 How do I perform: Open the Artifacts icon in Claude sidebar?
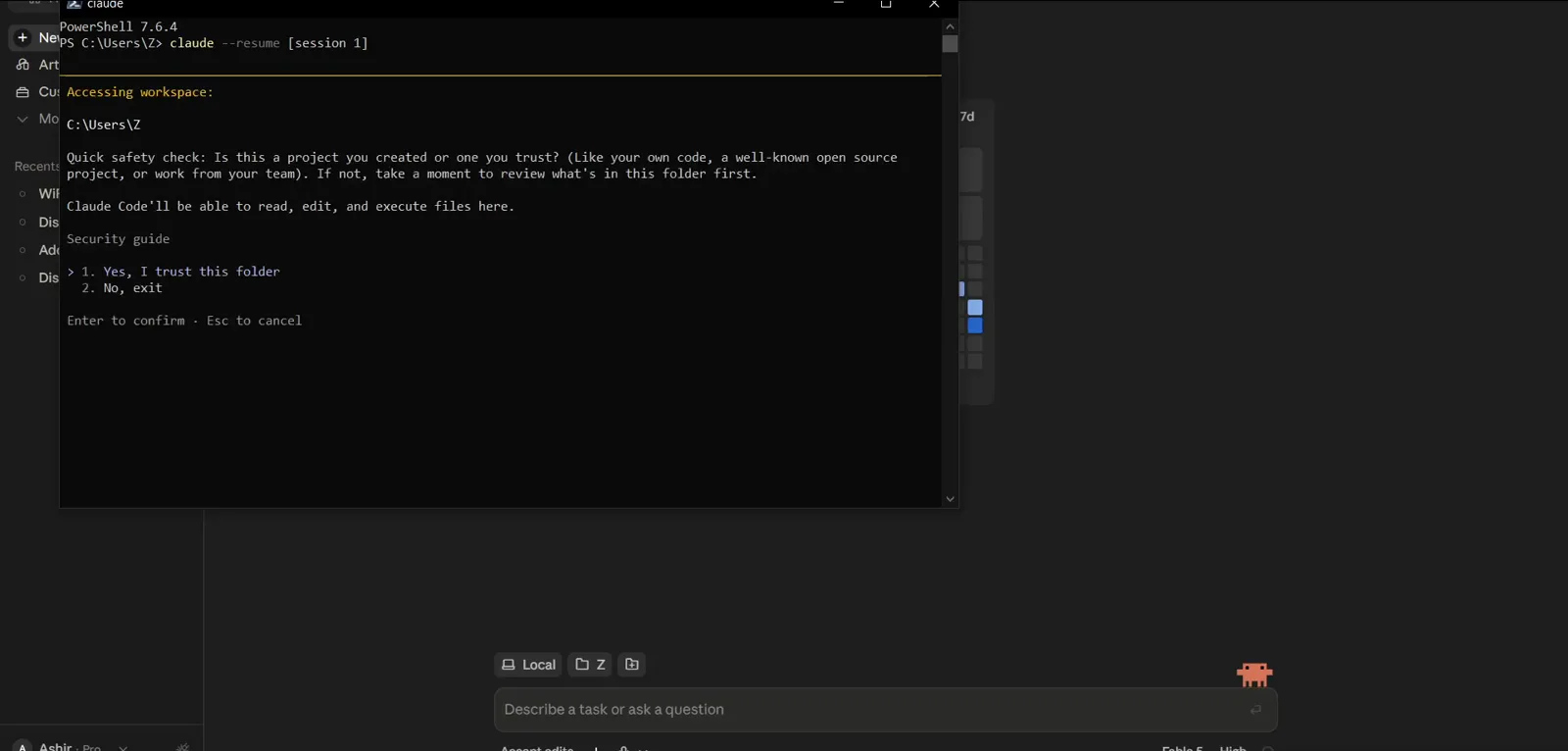pyautogui.click(x=23, y=65)
